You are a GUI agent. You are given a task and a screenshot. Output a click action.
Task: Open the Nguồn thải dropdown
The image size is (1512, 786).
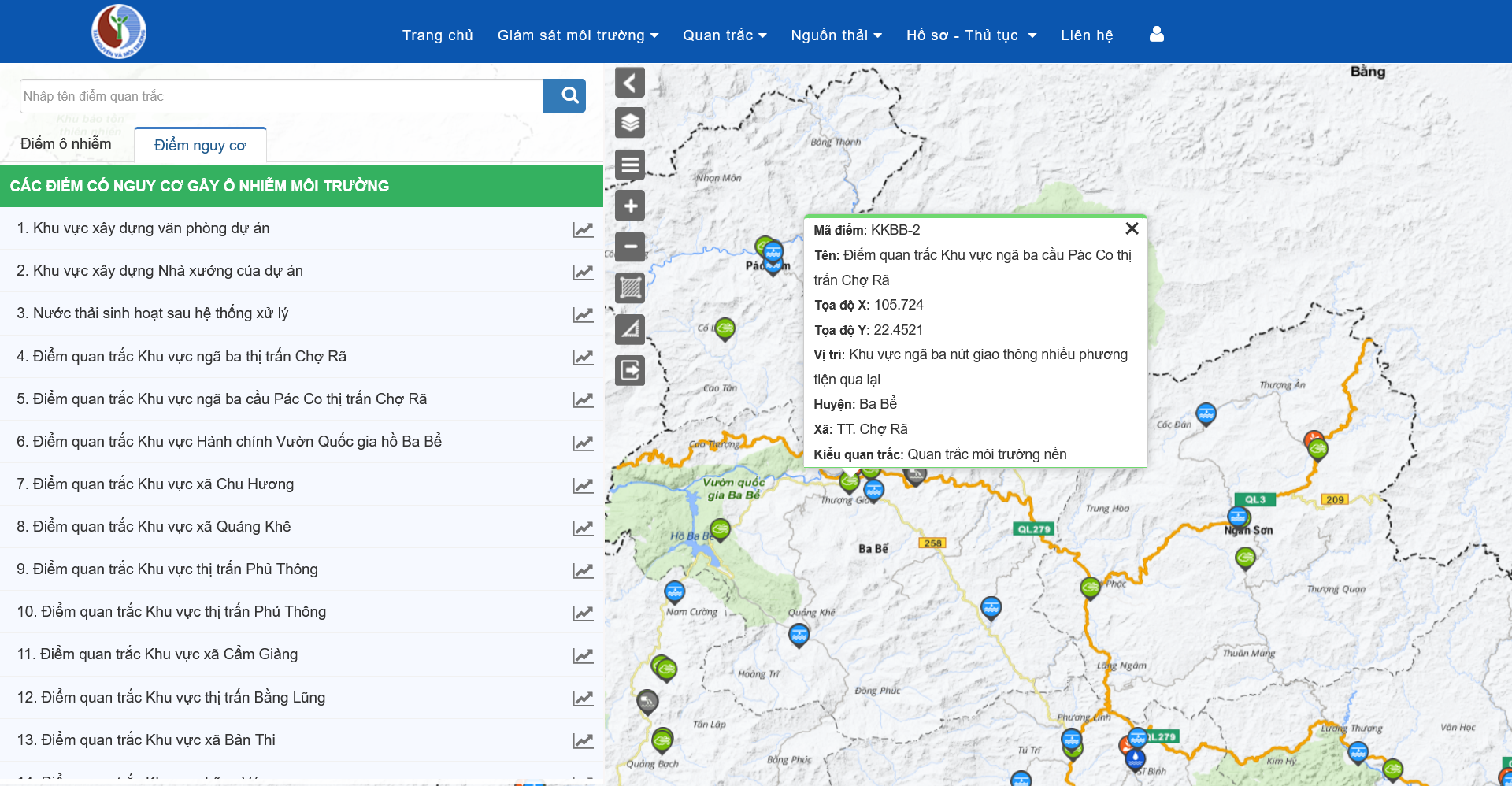click(x=836, y=35)
